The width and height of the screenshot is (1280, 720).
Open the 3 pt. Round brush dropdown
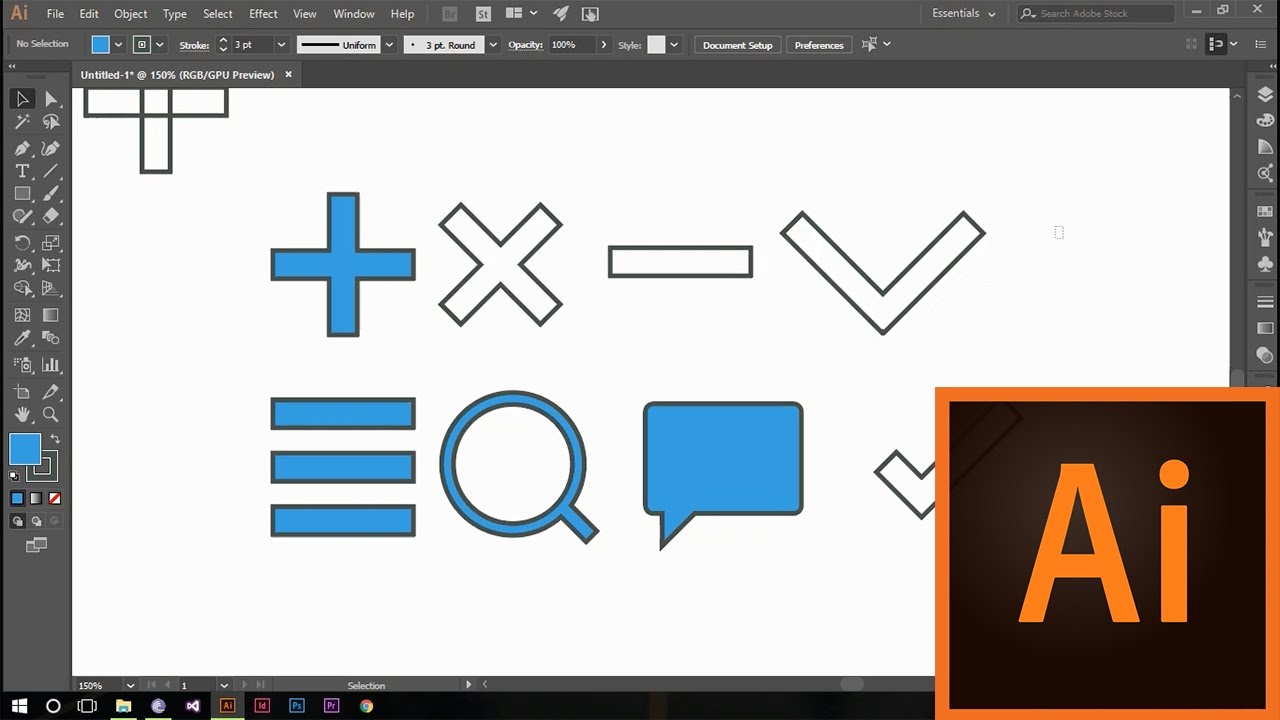[x=492, y=44]
